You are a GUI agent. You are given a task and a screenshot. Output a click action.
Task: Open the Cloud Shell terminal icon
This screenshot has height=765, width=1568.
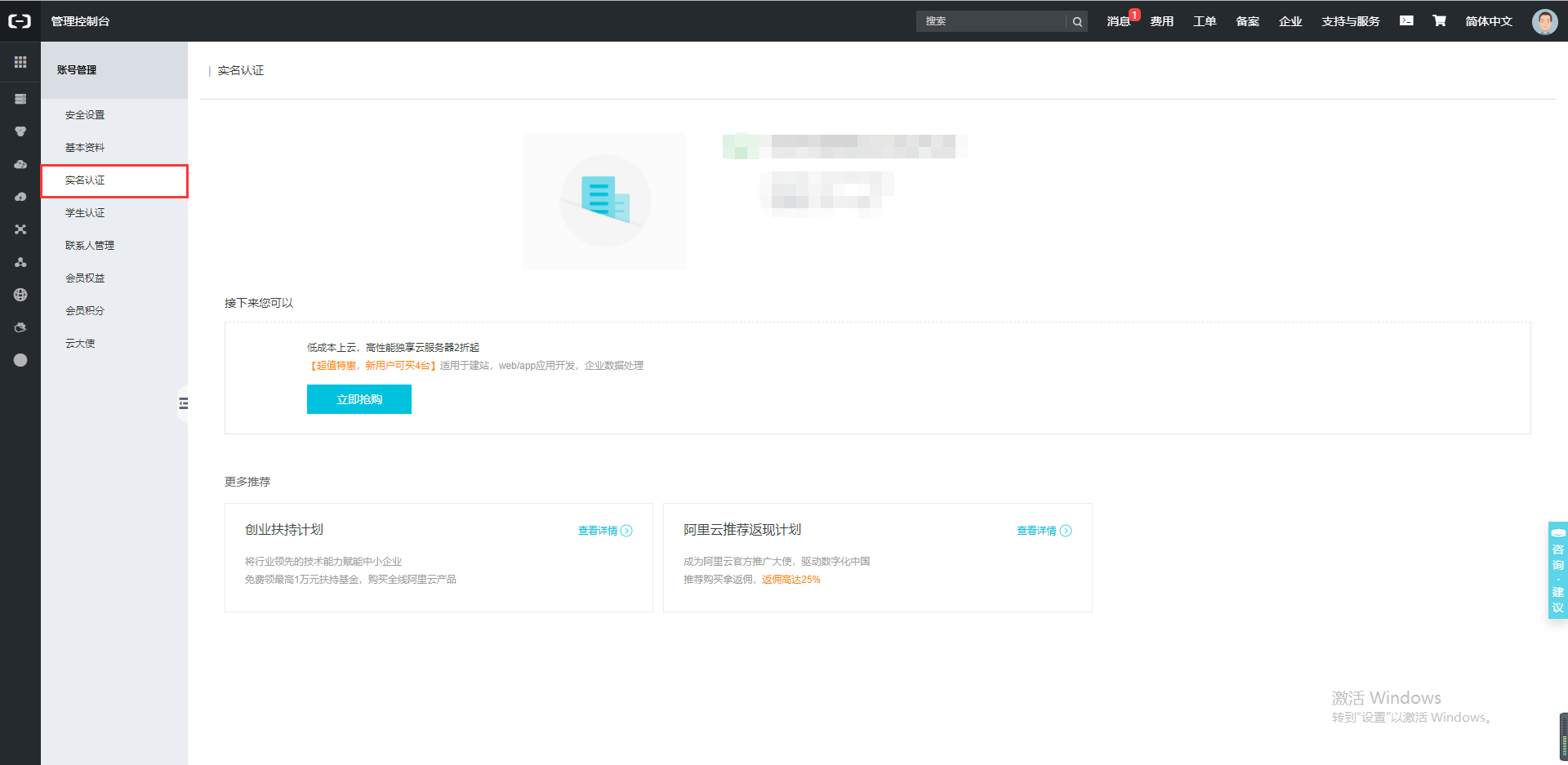[x=1406, y=21]
